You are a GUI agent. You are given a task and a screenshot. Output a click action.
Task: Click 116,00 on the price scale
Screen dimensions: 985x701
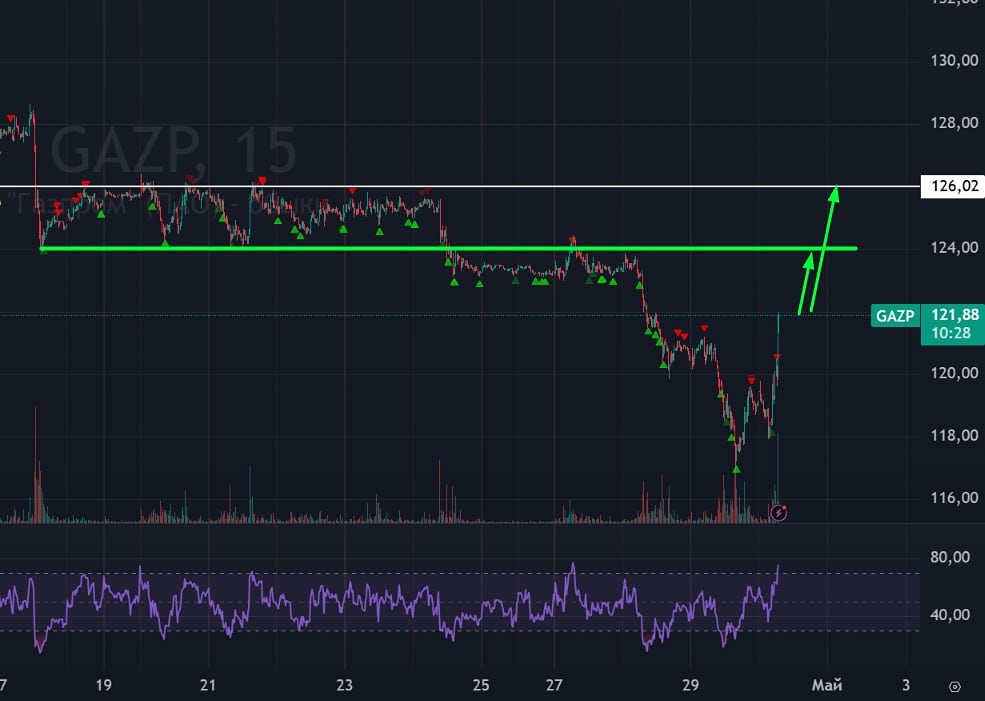954,498
